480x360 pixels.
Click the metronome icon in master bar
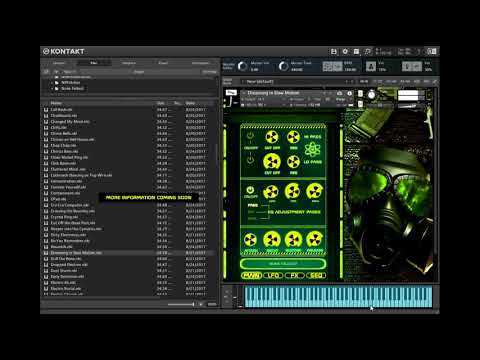pos(371,66)
